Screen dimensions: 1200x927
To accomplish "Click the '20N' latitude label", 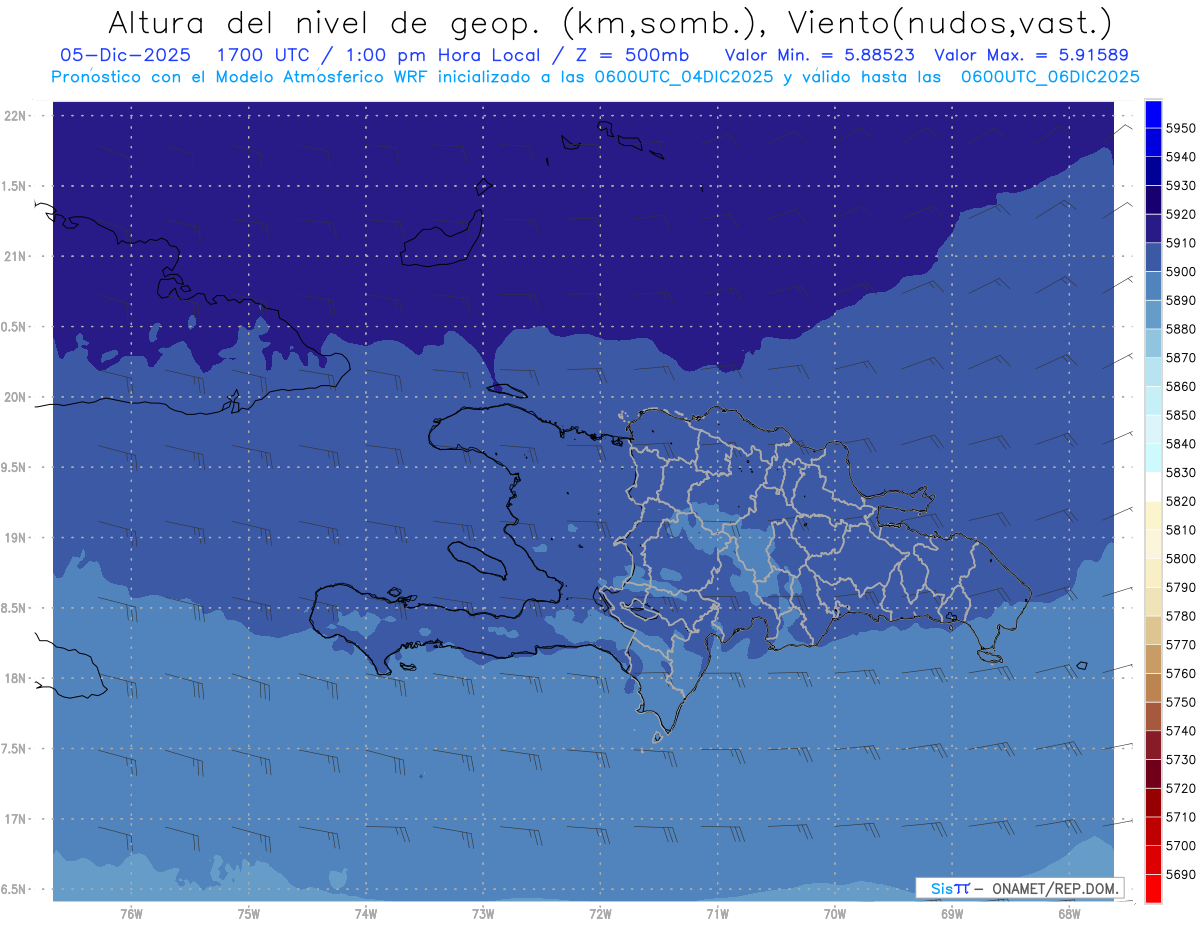I will 17,397.
